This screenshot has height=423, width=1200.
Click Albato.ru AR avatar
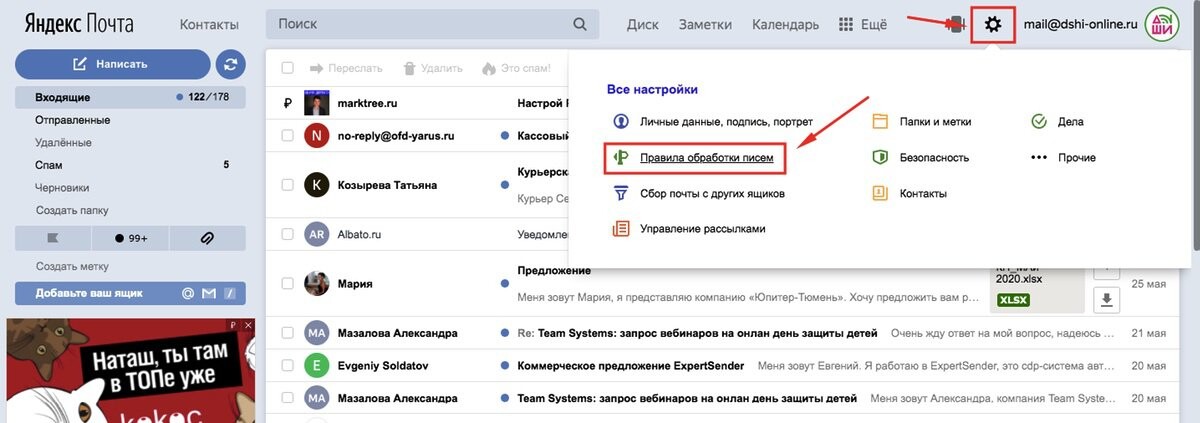click(316, 234)
